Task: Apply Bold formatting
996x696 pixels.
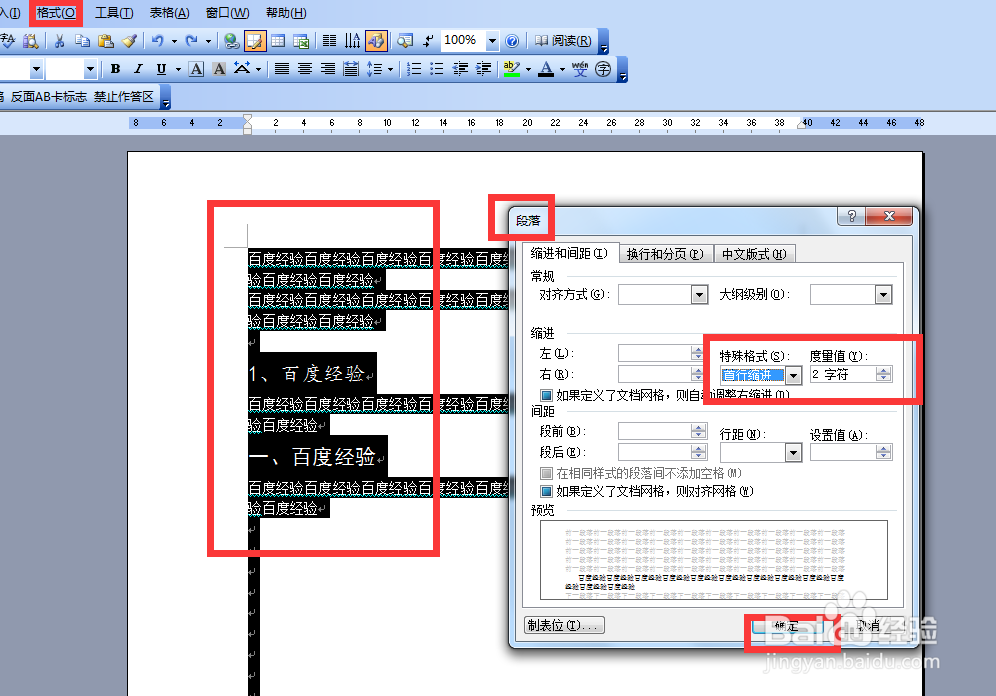Action: 116,69
